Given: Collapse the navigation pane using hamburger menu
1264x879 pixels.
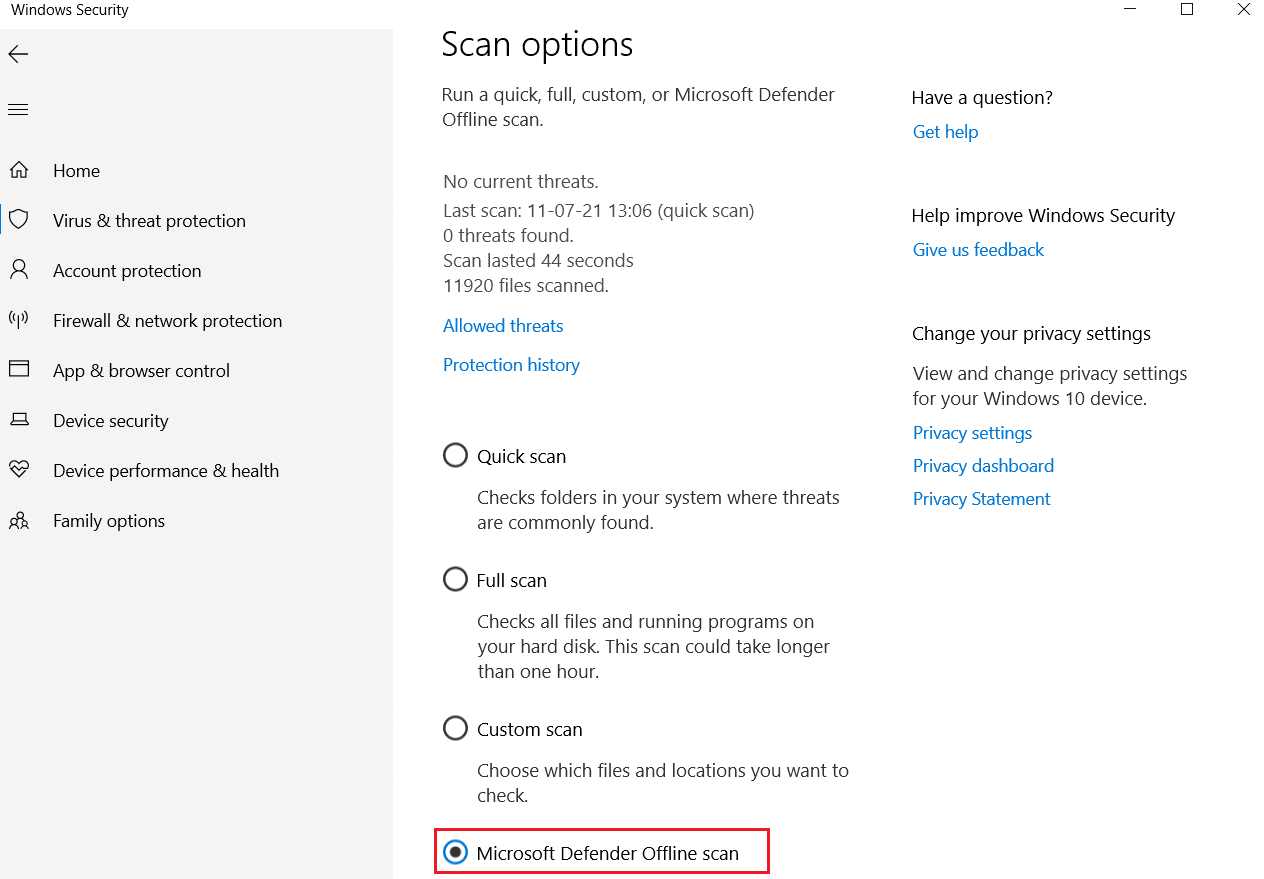Looking at the screenshot, I should [x=18, y=108].
